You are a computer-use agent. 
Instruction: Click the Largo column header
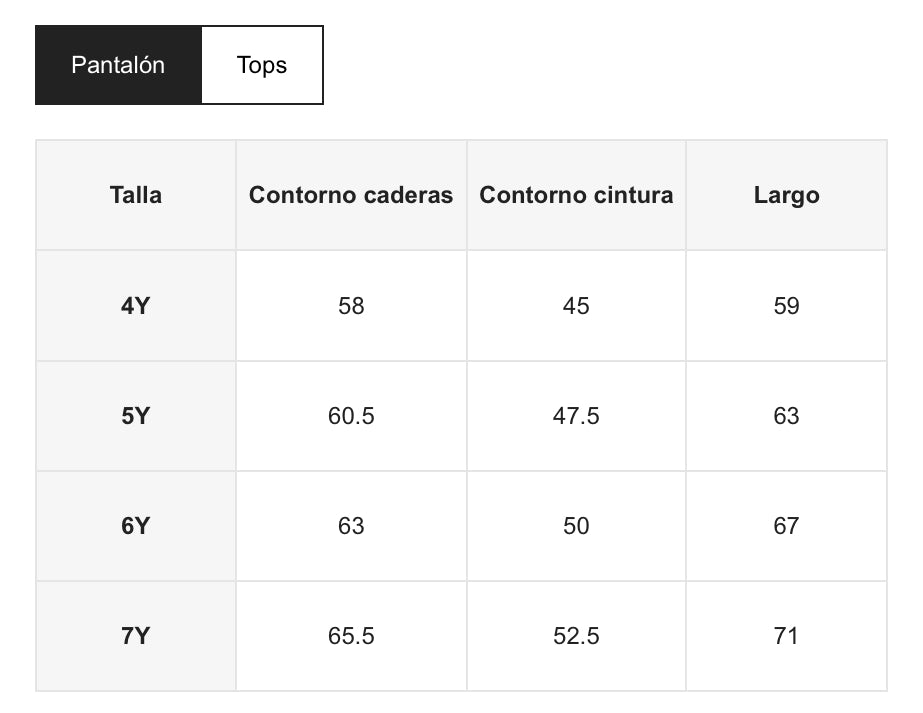(786, 195)
